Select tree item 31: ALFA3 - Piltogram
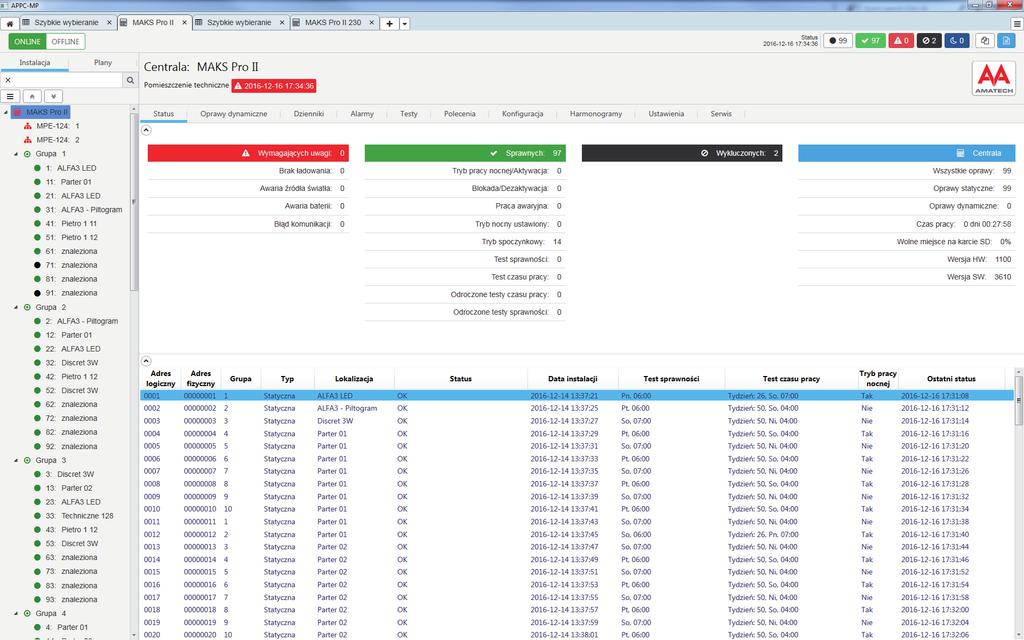The height and width of the screenshot is (640, 1024). 84,210
